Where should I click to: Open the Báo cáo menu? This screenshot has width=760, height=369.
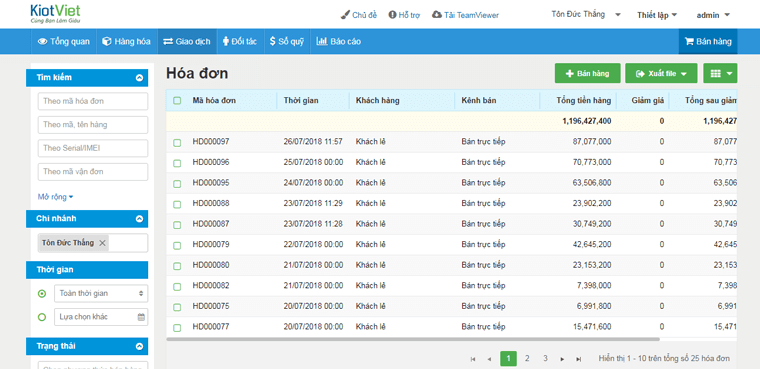[x=338, y=42]
